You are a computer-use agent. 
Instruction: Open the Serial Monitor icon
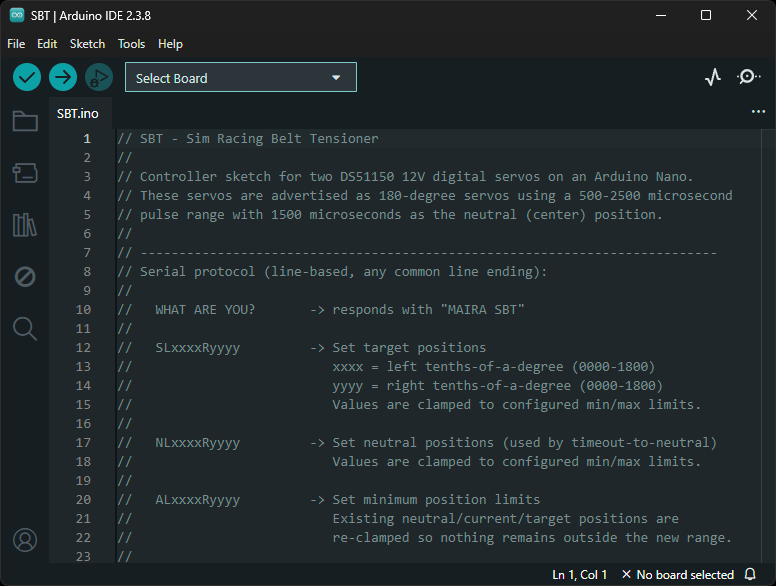[x=748, y=77]
